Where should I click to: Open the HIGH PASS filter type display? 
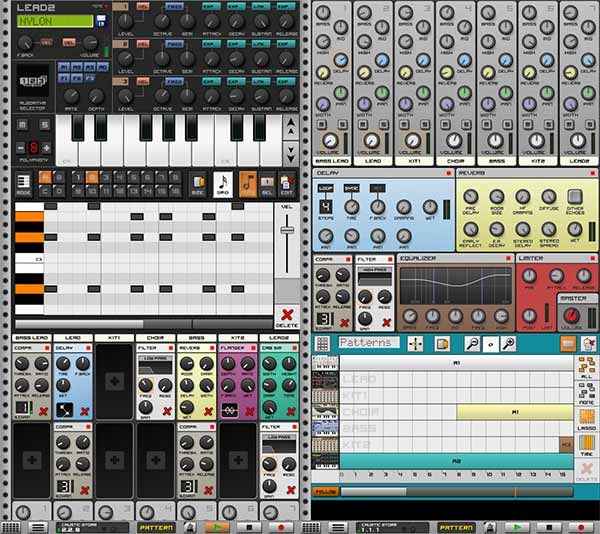coord(375,277)
